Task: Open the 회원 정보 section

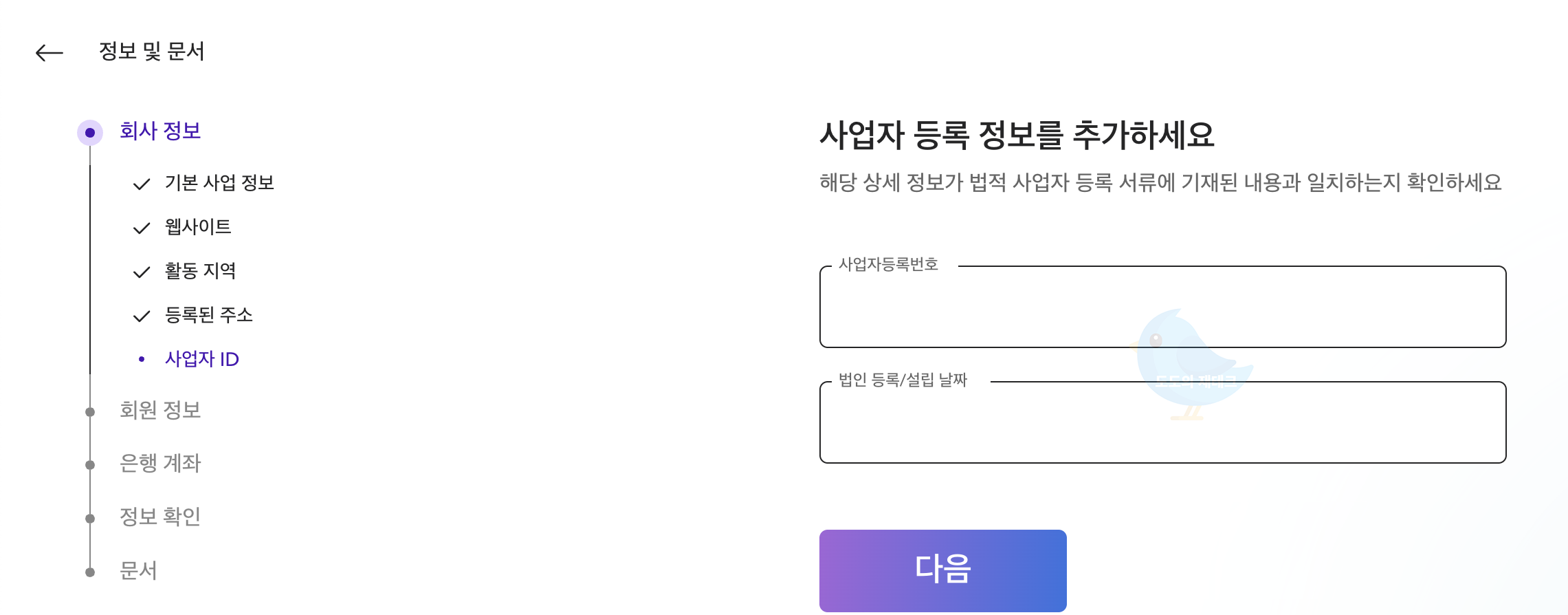Action: tap(162, 411)
